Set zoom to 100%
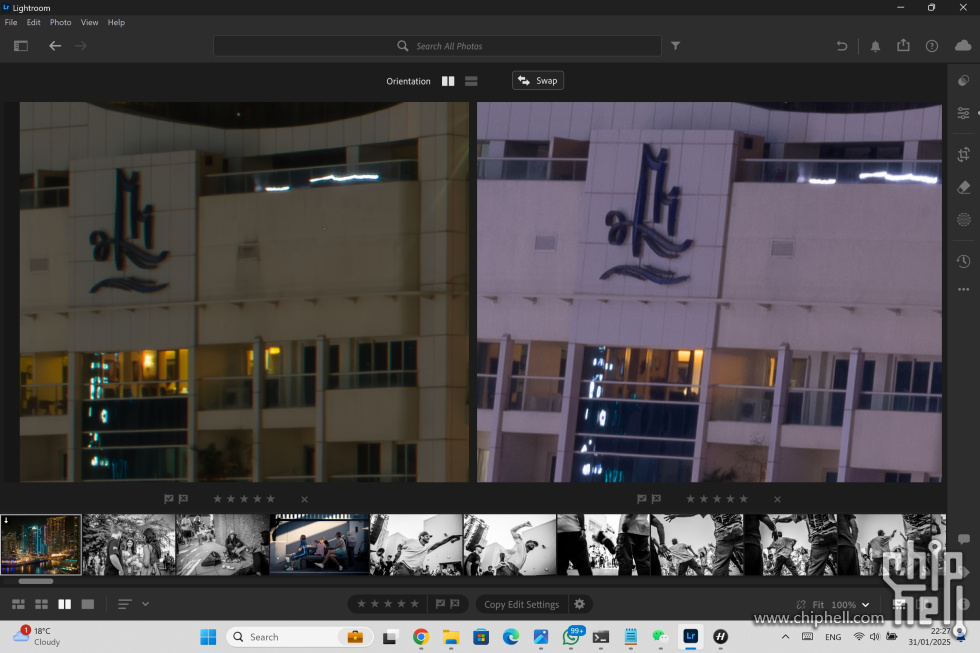This screenshot has height=653, width=980. pyautogui.click(x=843, y=605)
